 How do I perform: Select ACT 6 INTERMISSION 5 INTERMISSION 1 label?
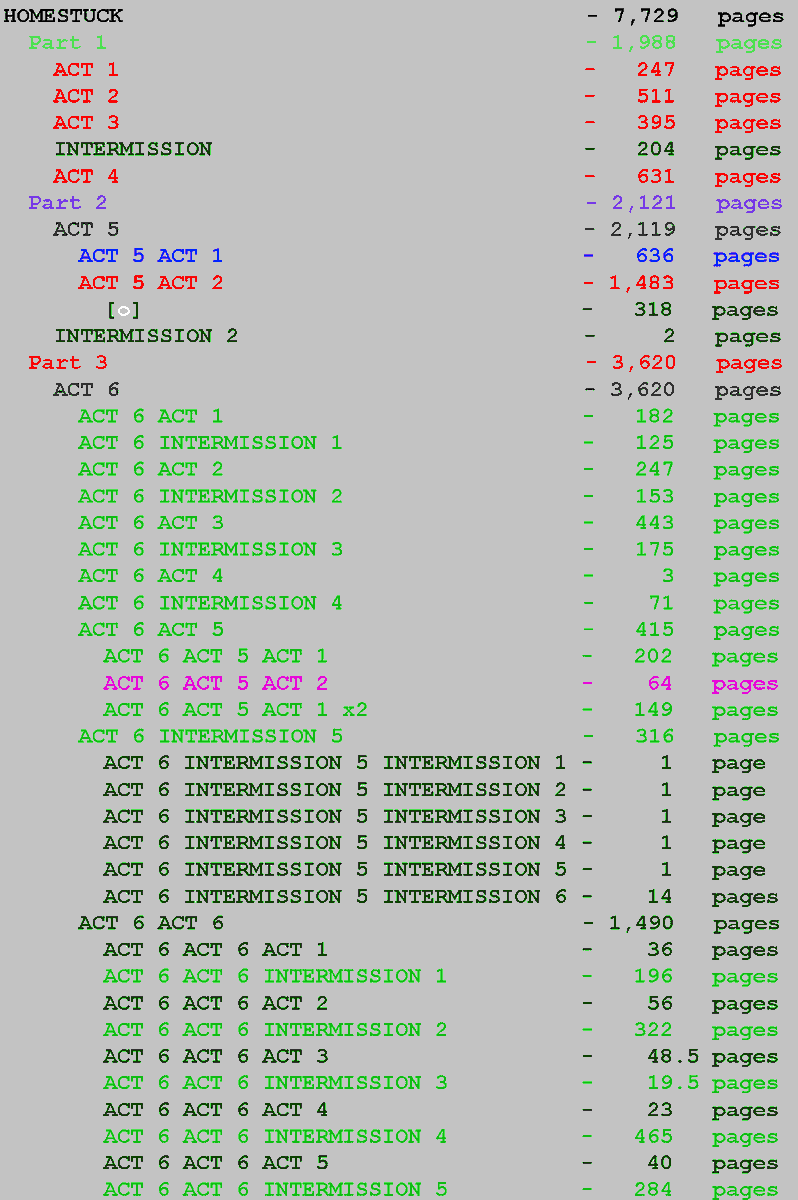334,763
